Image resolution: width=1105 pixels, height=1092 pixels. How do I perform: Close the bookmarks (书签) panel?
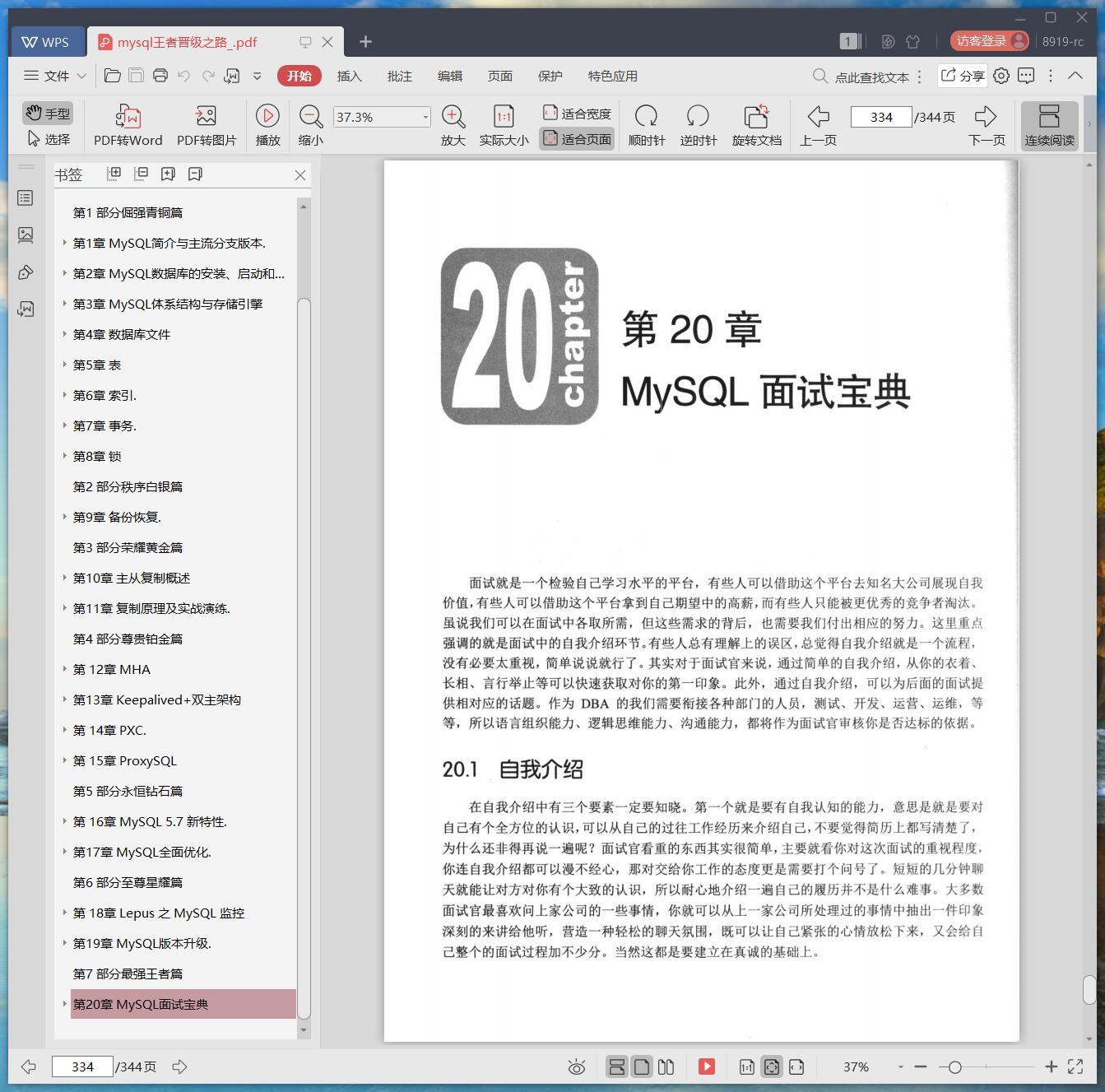(x=300, y=175)
